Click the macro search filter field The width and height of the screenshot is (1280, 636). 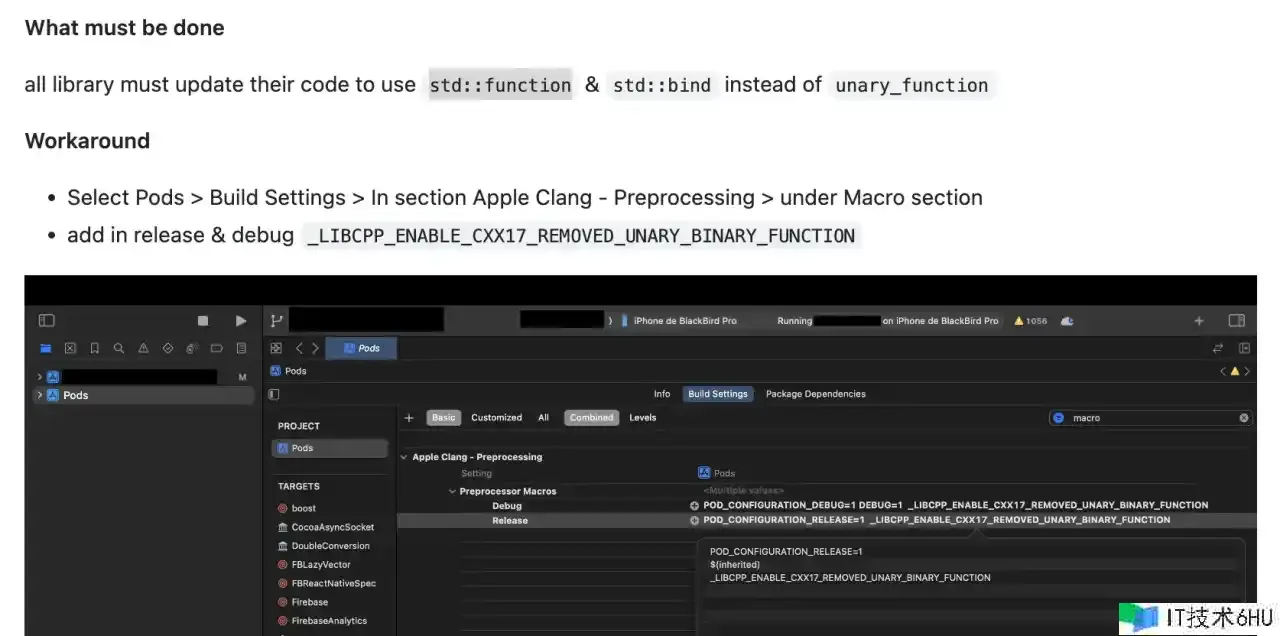1150,418
